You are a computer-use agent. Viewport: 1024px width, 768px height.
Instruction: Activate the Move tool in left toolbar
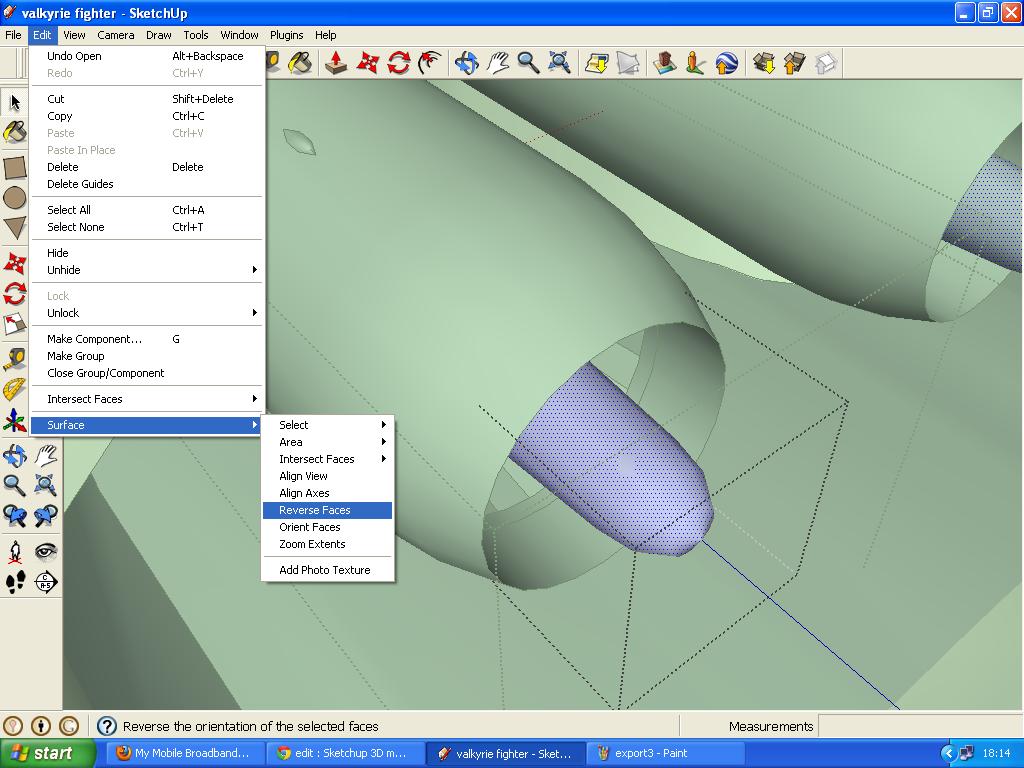(14, 263)
